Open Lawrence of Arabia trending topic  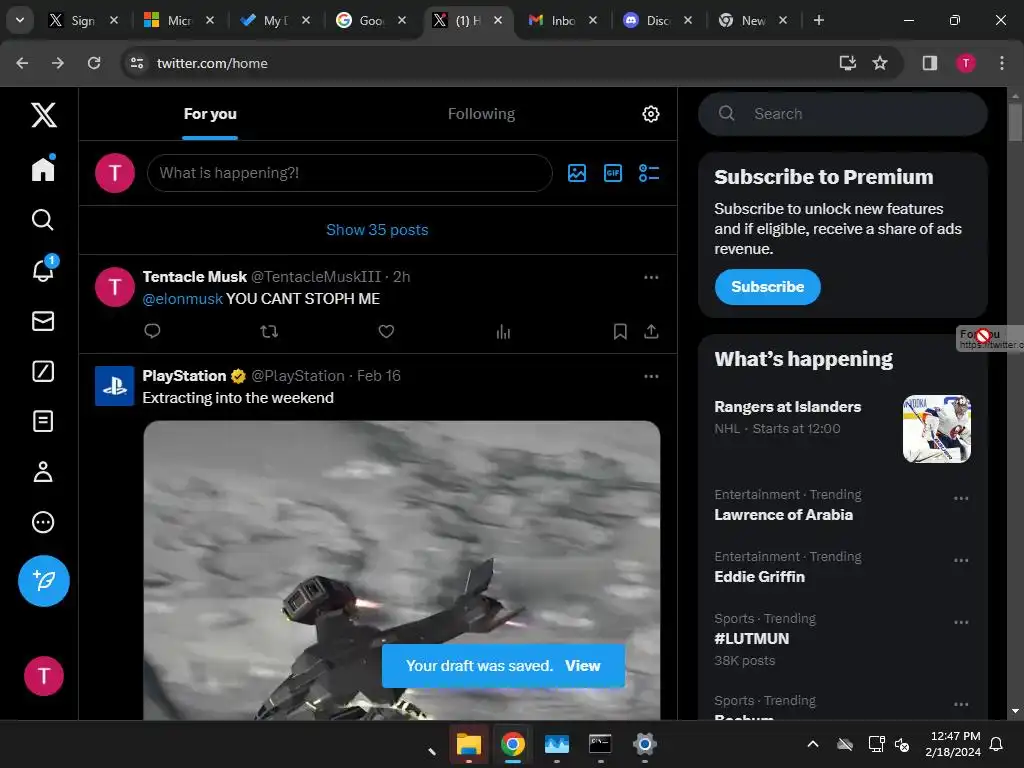click(783, 515)
